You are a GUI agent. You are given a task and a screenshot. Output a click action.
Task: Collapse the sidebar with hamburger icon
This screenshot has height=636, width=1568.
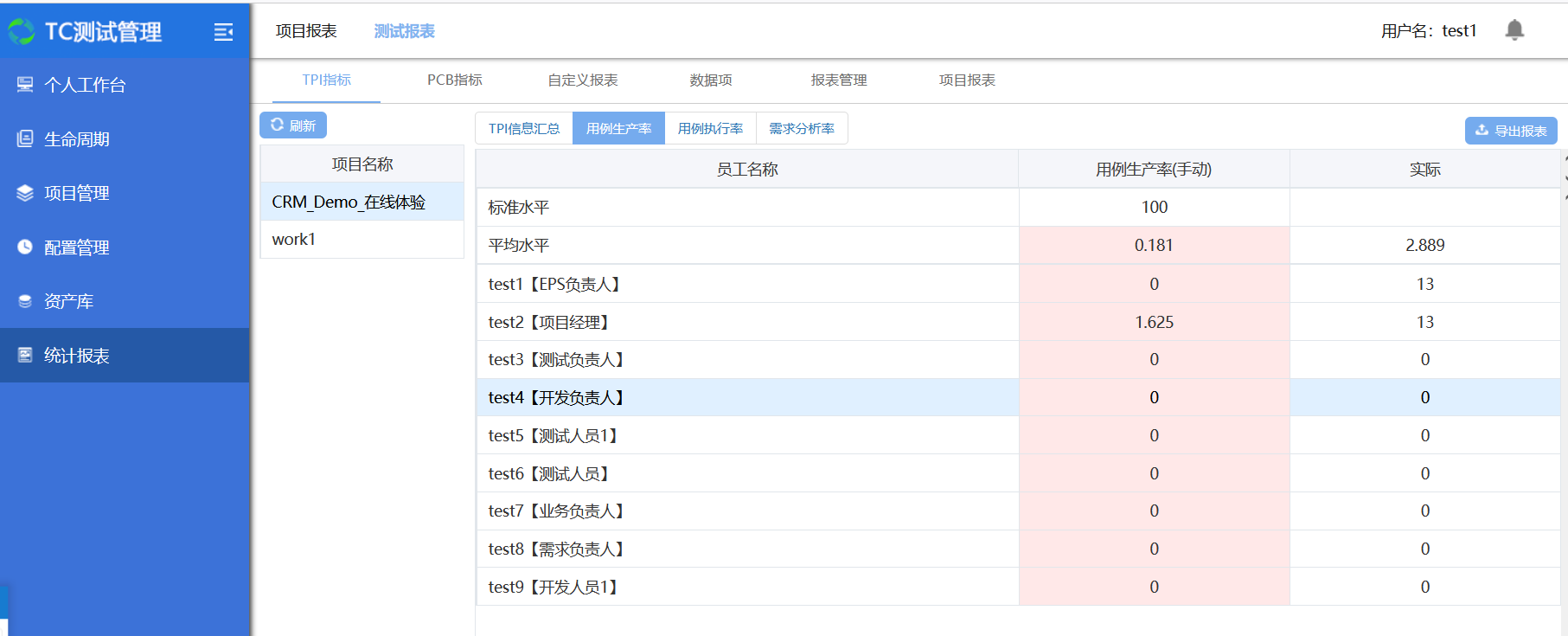pyautogui.click(x=223, y=32)
